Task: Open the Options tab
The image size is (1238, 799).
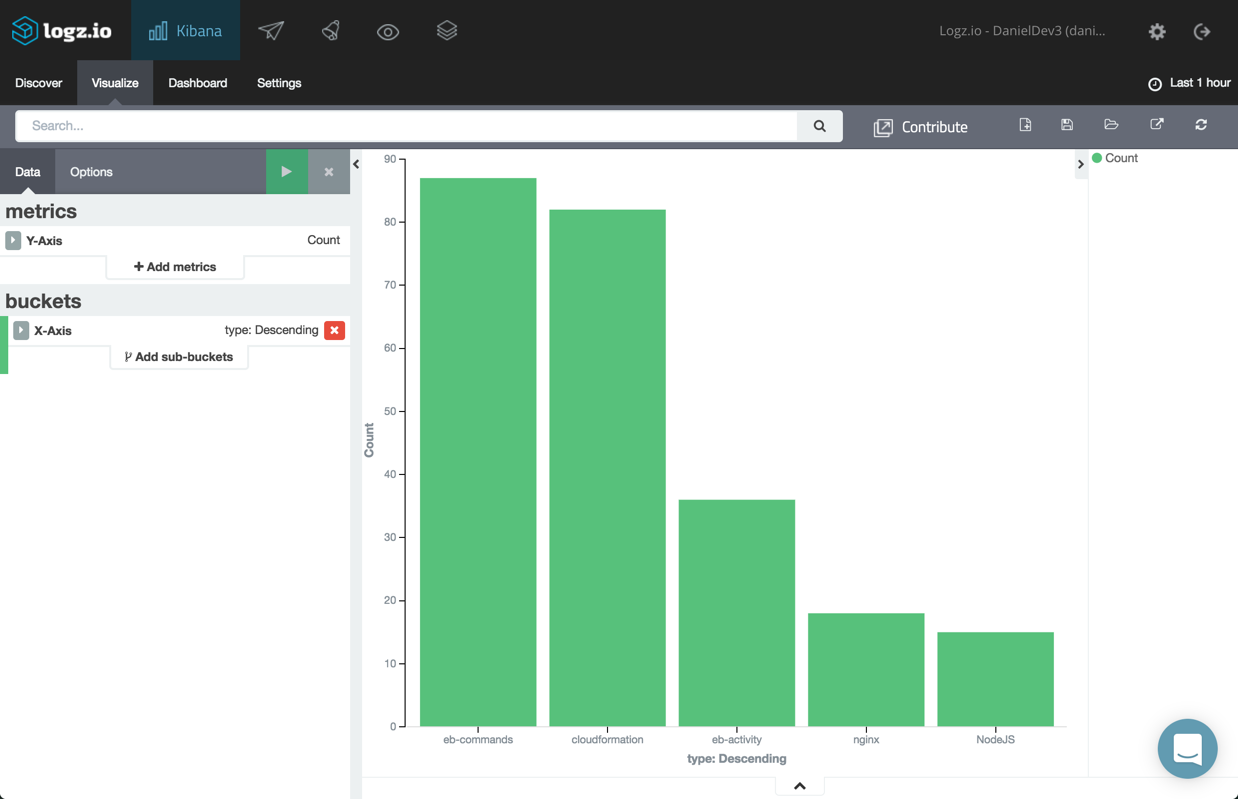Action: pos(91,172)
